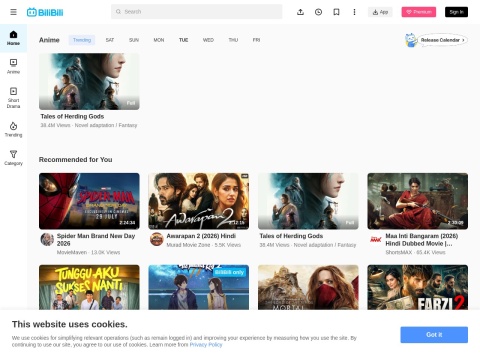Click title 'Spider Man Brand New Day 2026'
The image size is (480, 360).
(96, 240)
